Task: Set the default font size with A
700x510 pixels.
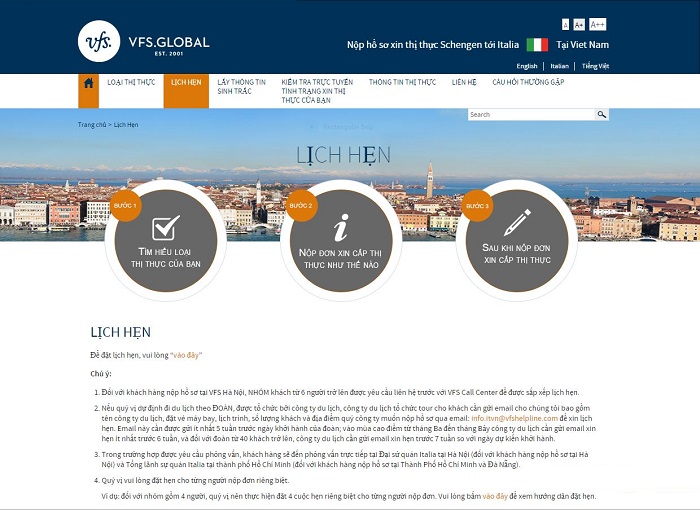Action: pos(565,24)
